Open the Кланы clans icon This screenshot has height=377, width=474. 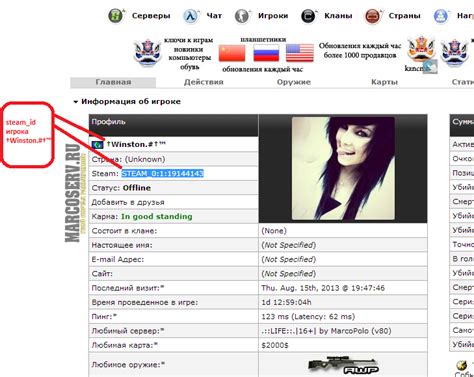[308, 16]
